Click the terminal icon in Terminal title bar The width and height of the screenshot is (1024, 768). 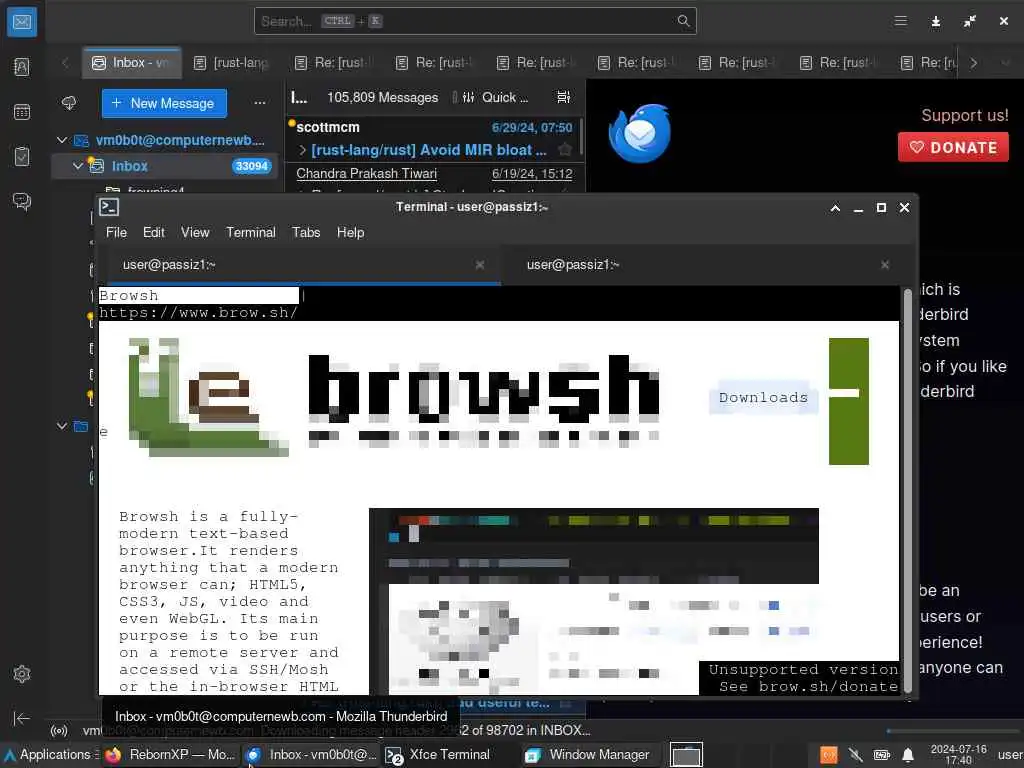point(109,207)
